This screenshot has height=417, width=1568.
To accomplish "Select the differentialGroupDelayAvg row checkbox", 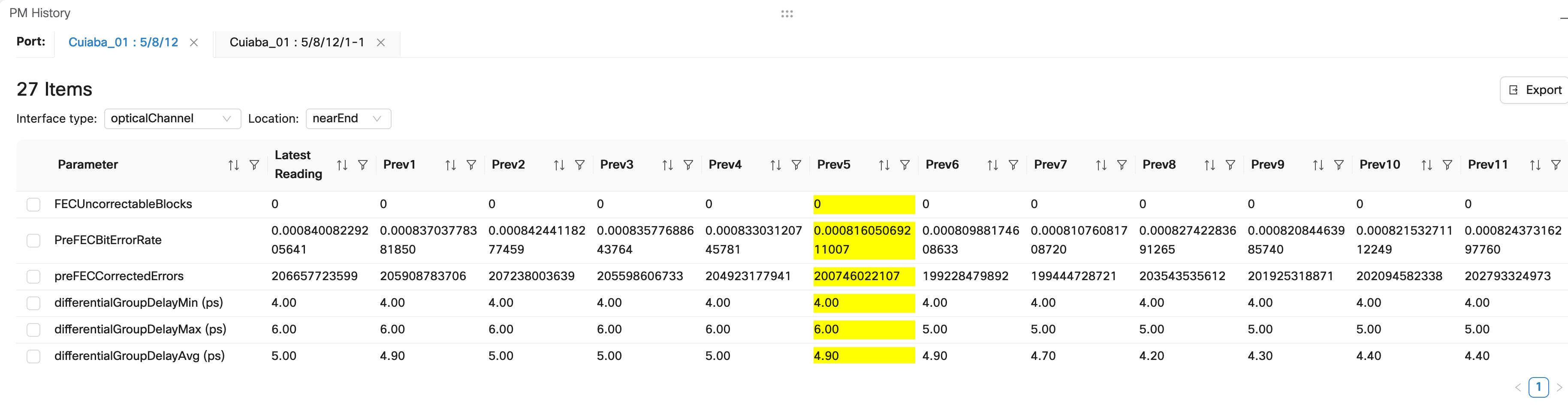I will point(33,356).
